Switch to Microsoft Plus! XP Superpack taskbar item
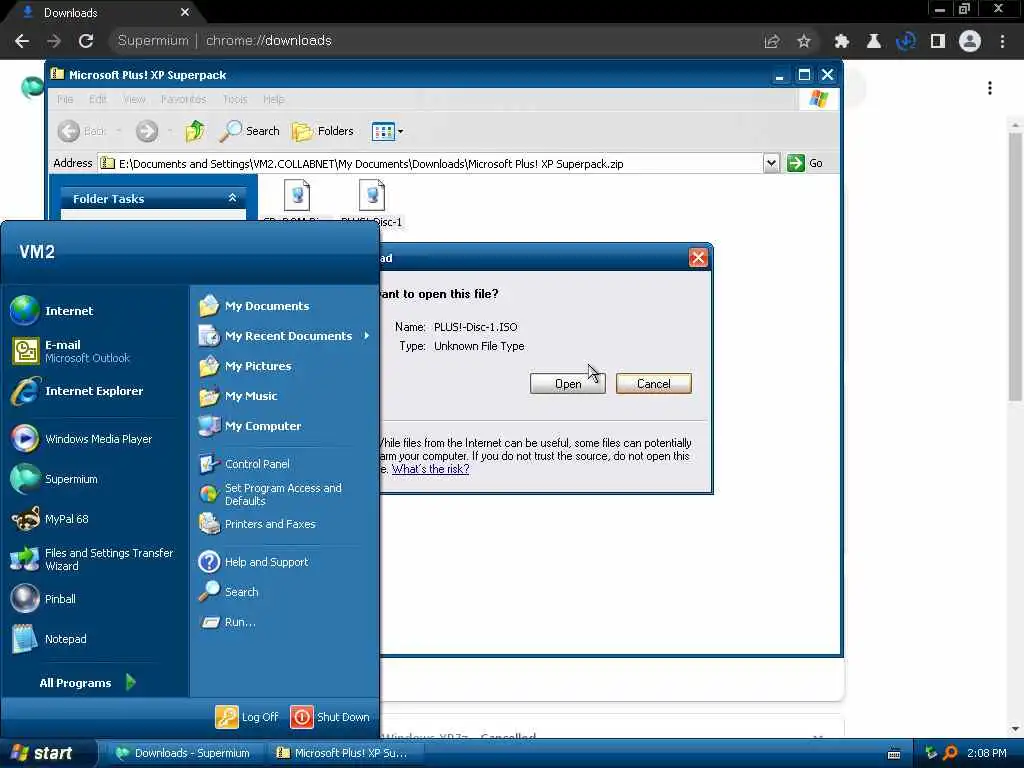The image size is (1024, 768). point(347,753)
